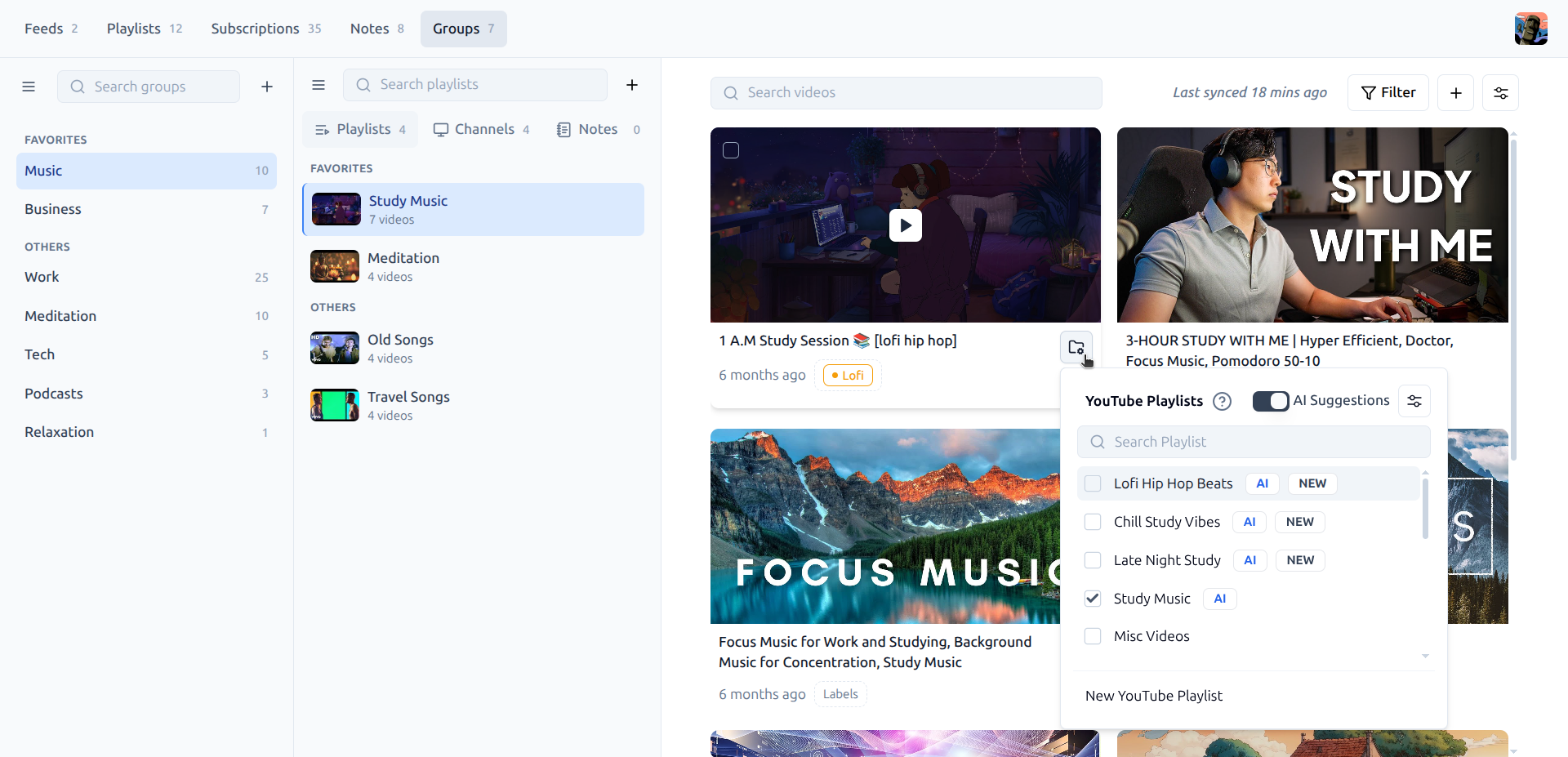Screen dimensions: 1568x757
Task: Open filter settings in the YouTube Playlists popup
Action: [x=1414, y=401]
